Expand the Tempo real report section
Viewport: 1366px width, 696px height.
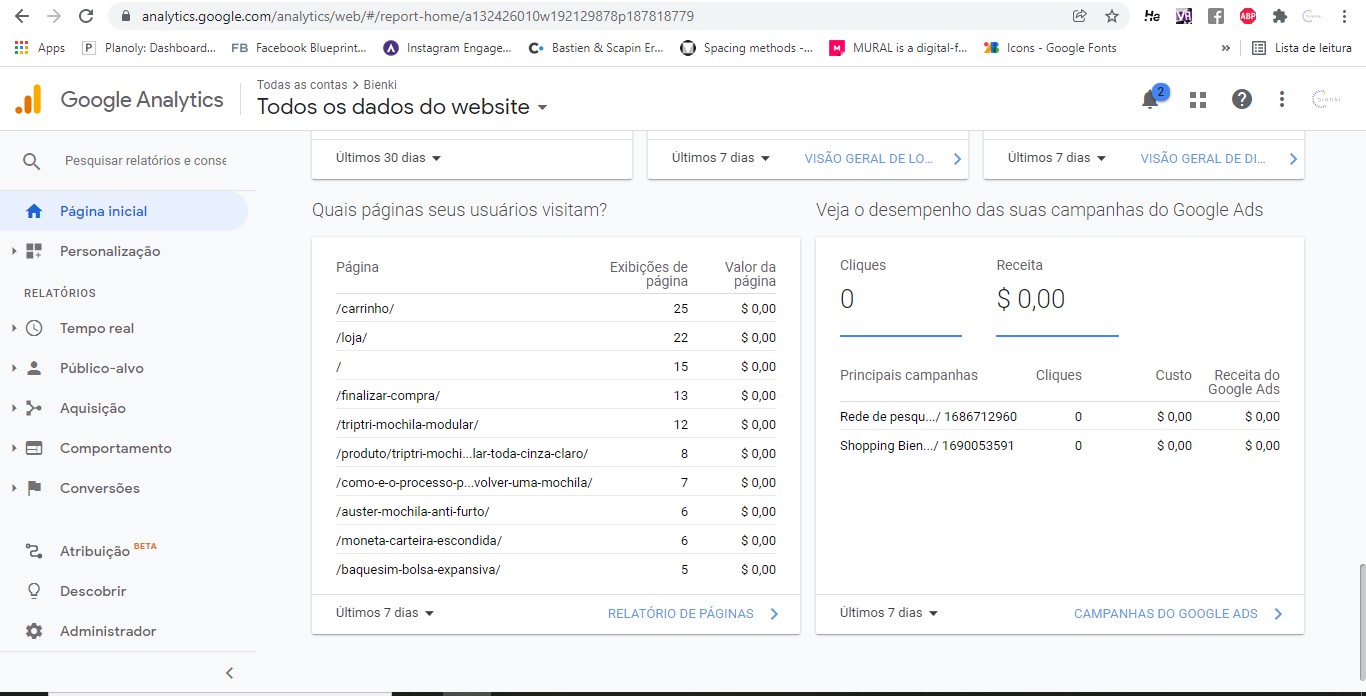click(96, 328)
